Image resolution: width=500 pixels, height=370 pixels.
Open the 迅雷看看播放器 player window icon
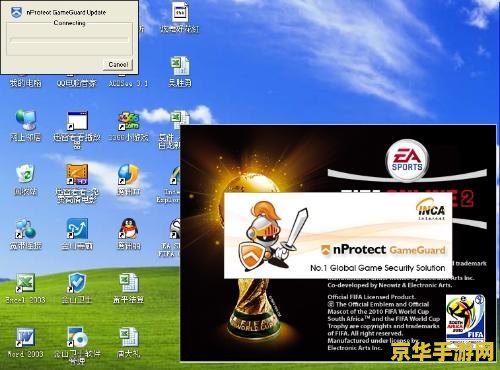(x=77, y=120)
